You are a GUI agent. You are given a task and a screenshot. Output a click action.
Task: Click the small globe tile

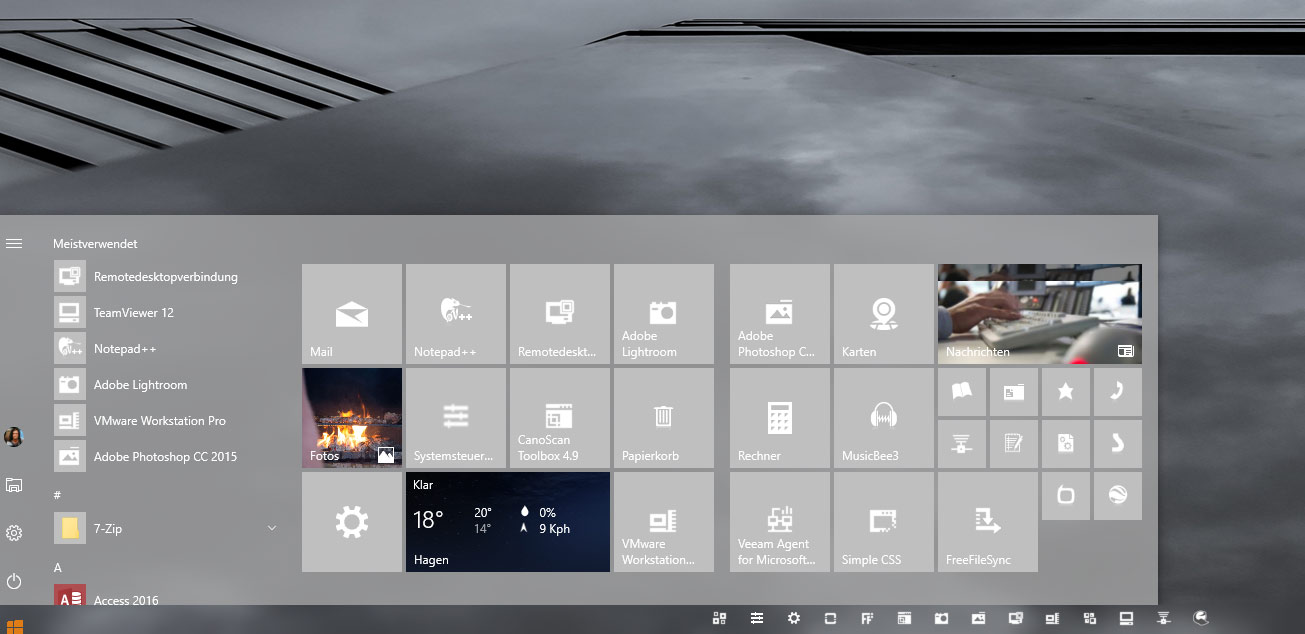pos(1118,496)
